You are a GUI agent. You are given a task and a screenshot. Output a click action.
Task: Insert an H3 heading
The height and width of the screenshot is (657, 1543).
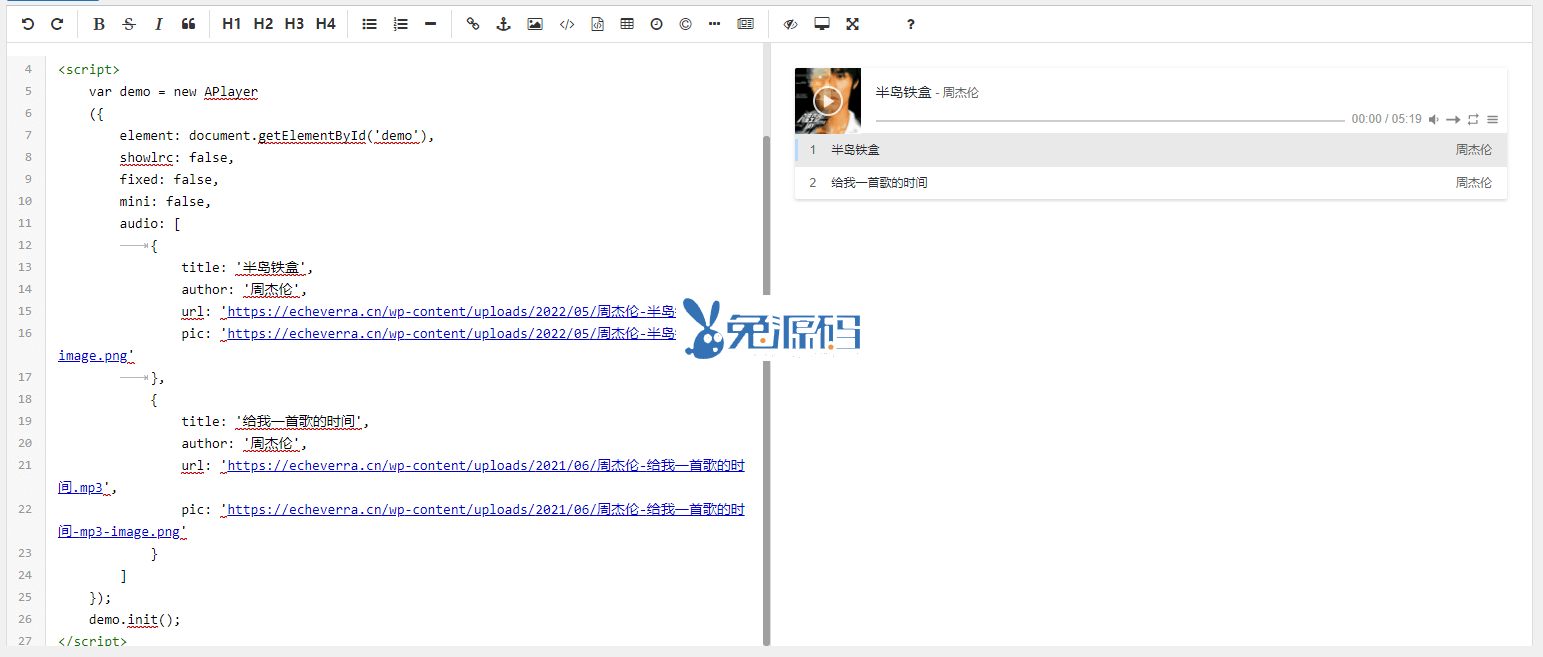pos(294,24)
